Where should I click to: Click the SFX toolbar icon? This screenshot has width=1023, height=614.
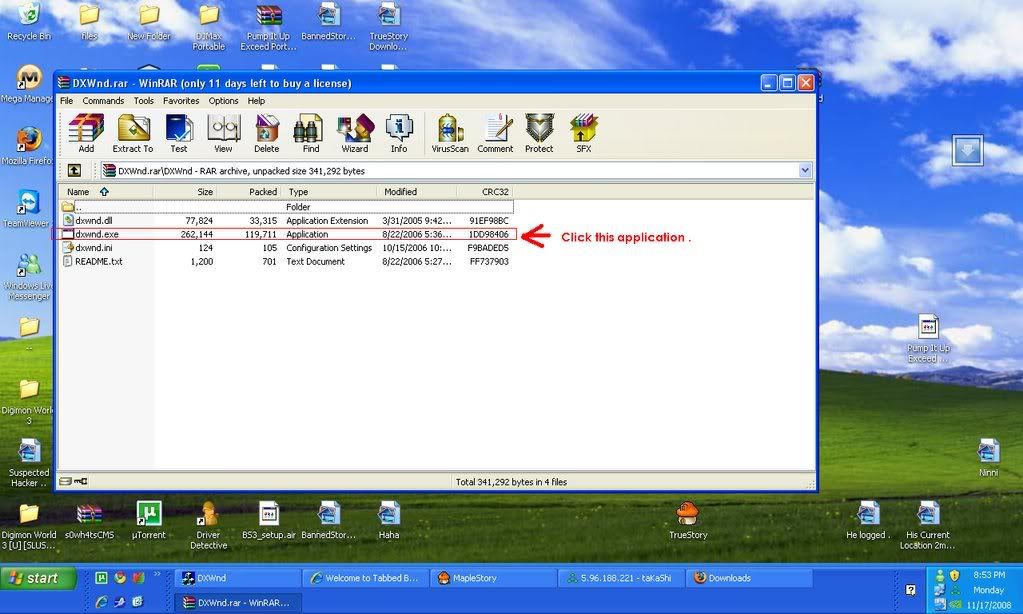click(x=583, y=134)
